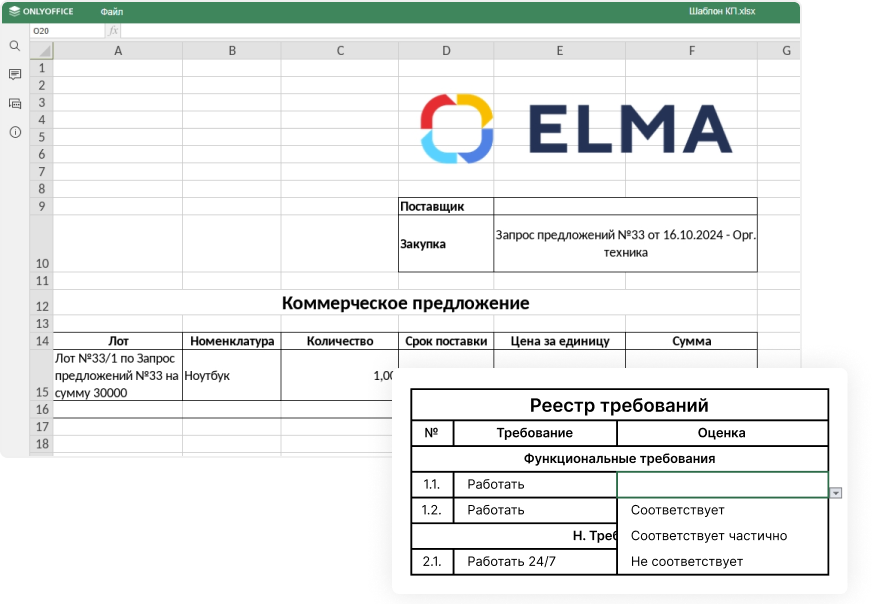The width and height of the screenshot is (880, 604).
Task: Select column G header
Action: pos(779,51)
